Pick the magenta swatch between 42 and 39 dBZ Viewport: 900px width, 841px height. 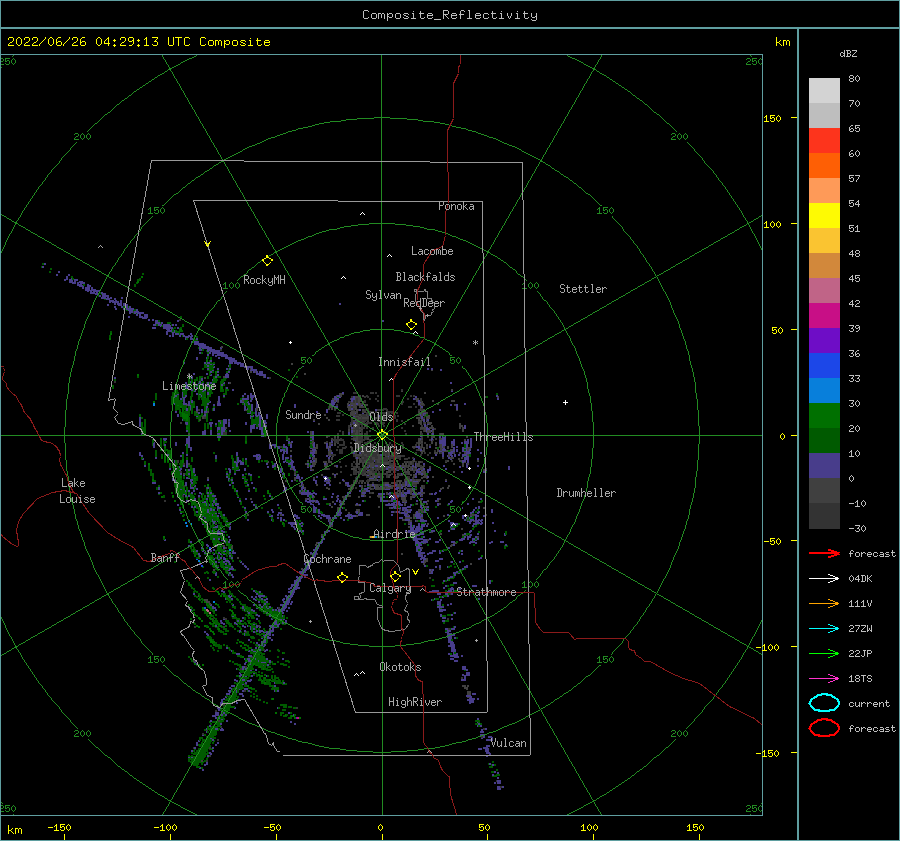824,315
